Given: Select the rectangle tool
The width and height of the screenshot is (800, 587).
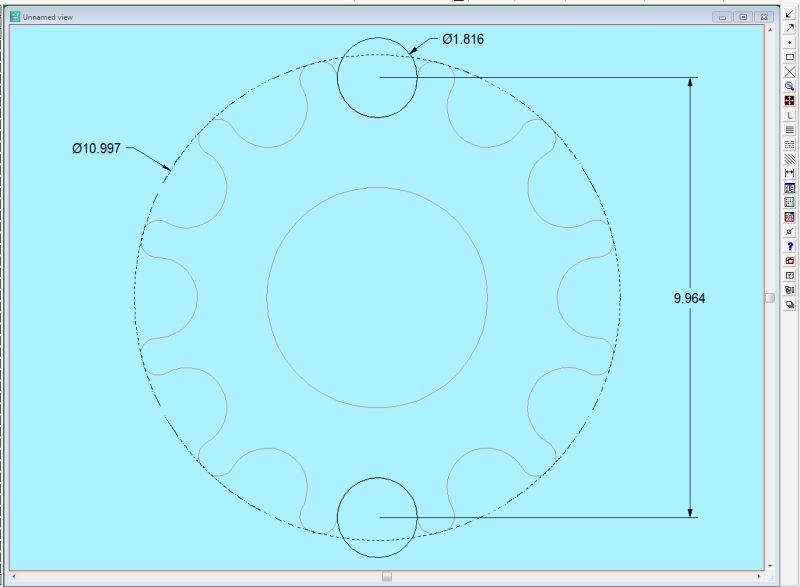Looking at the screenshot, I should pyautogui.click(x=790, y=57).
